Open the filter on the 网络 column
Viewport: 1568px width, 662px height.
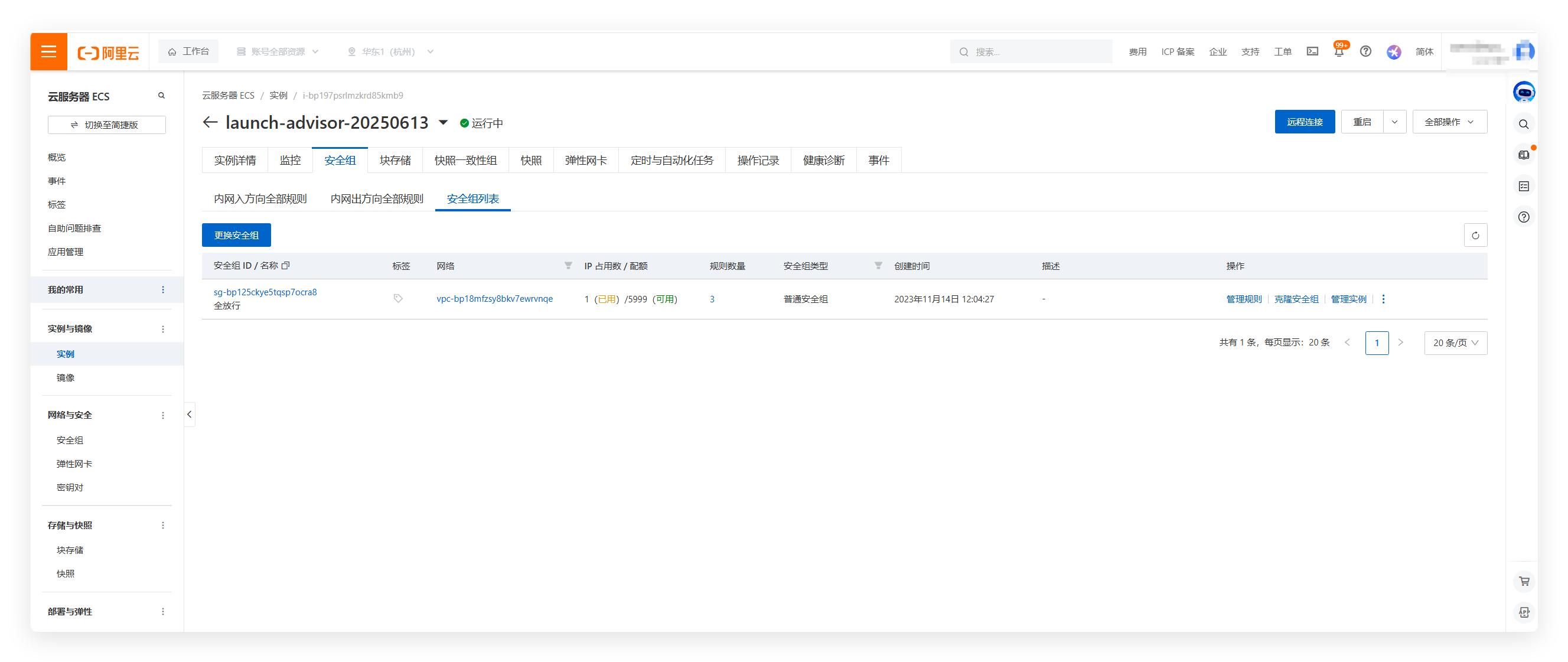[x=568, y=266]
